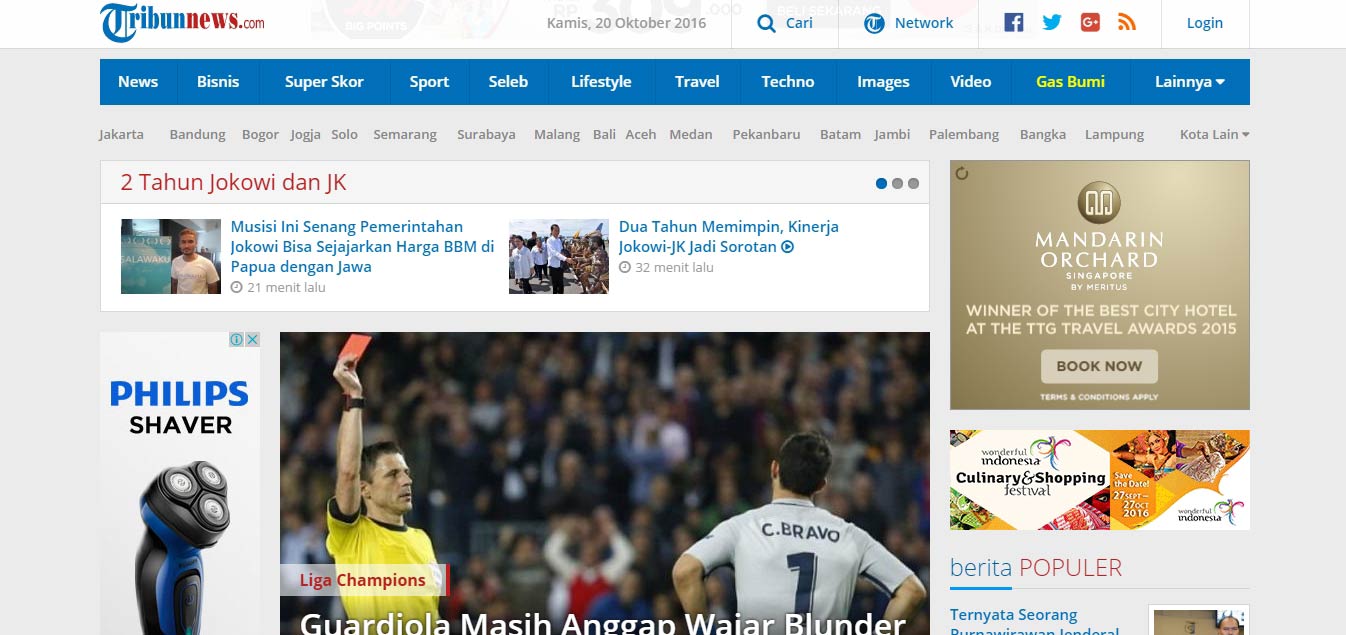Visit the Facebook page icon
1346x635 pixels.
[1014, 22]
